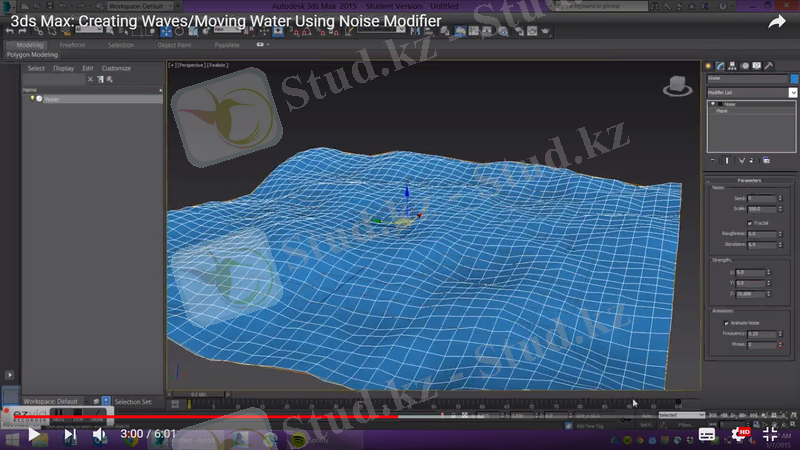Collapse the Parameters rollout
The image size is (800, 450).
click(749, 180)
